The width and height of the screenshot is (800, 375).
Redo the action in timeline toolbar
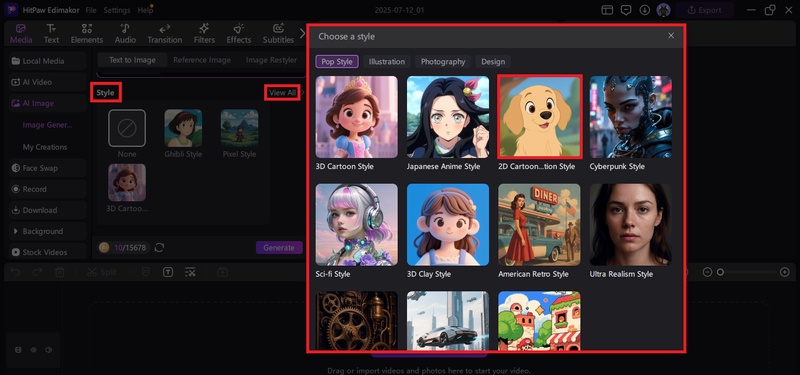click(37, 272)
